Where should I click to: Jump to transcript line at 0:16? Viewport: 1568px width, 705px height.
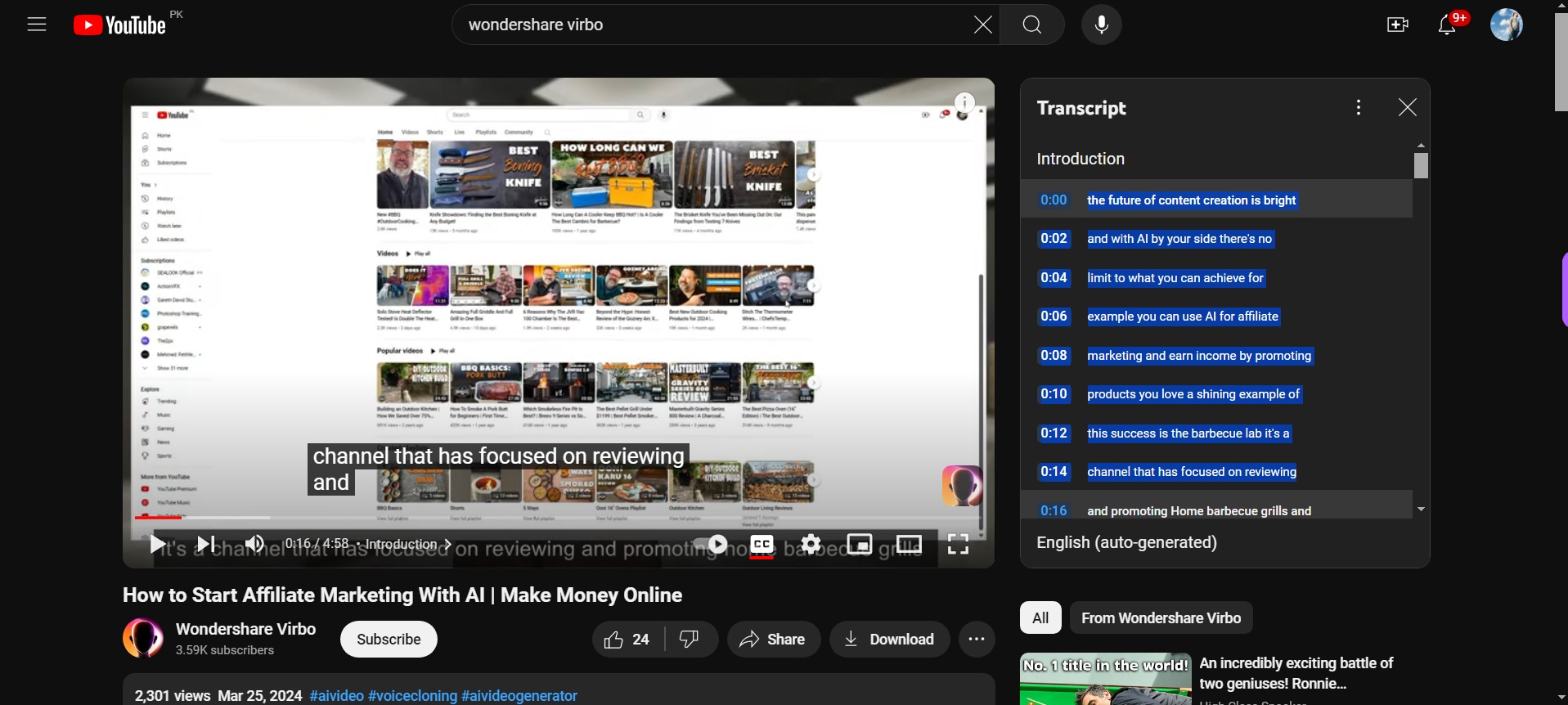1216,506
